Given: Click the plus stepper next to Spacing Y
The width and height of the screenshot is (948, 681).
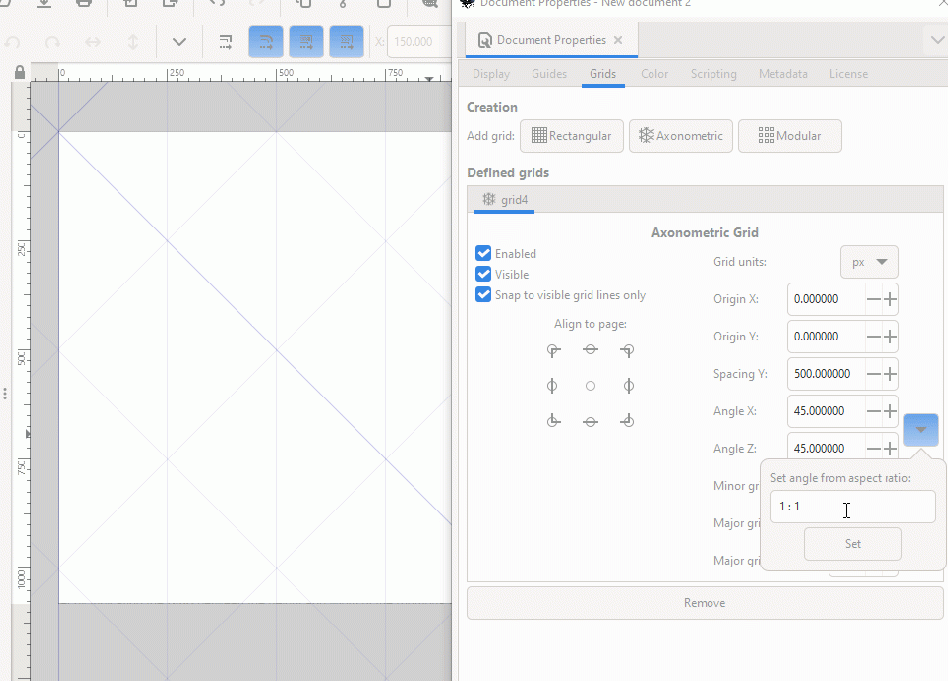Looking at the screenshot, I should point(888,374).
